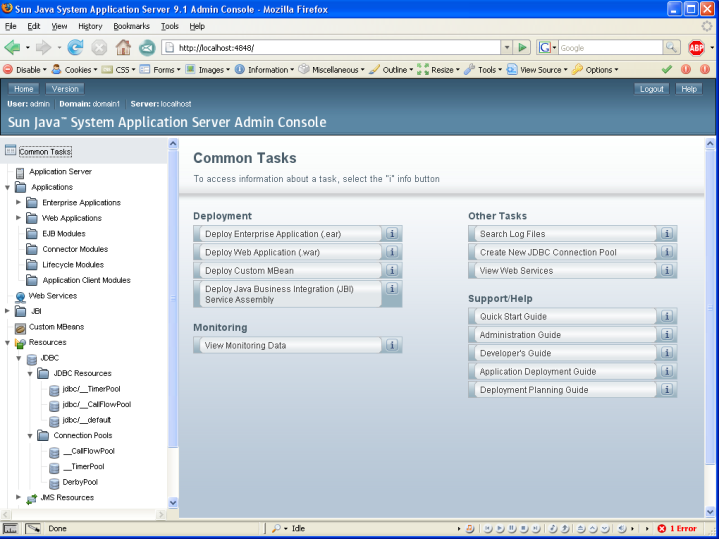Open info for Search Log Files
This screenshot has width=719, height=539.
[x=667, y=233]
